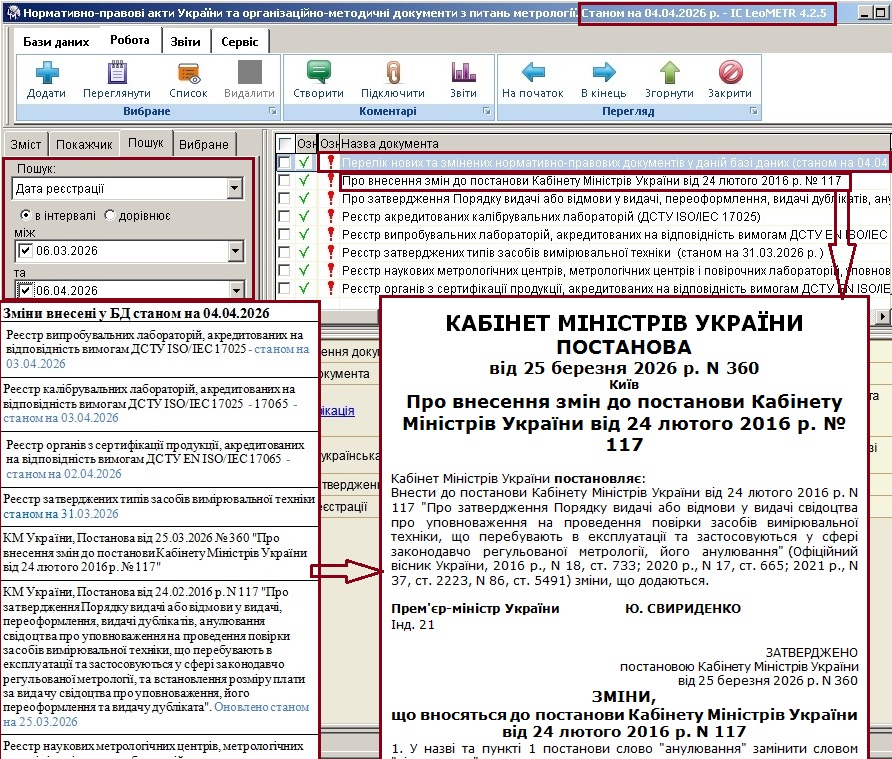Image resolution: width=892 pixels, height=759 pixels.
Task: Open the 06.04.2026 date picker dropdown
Action: [x=235, y=291]
